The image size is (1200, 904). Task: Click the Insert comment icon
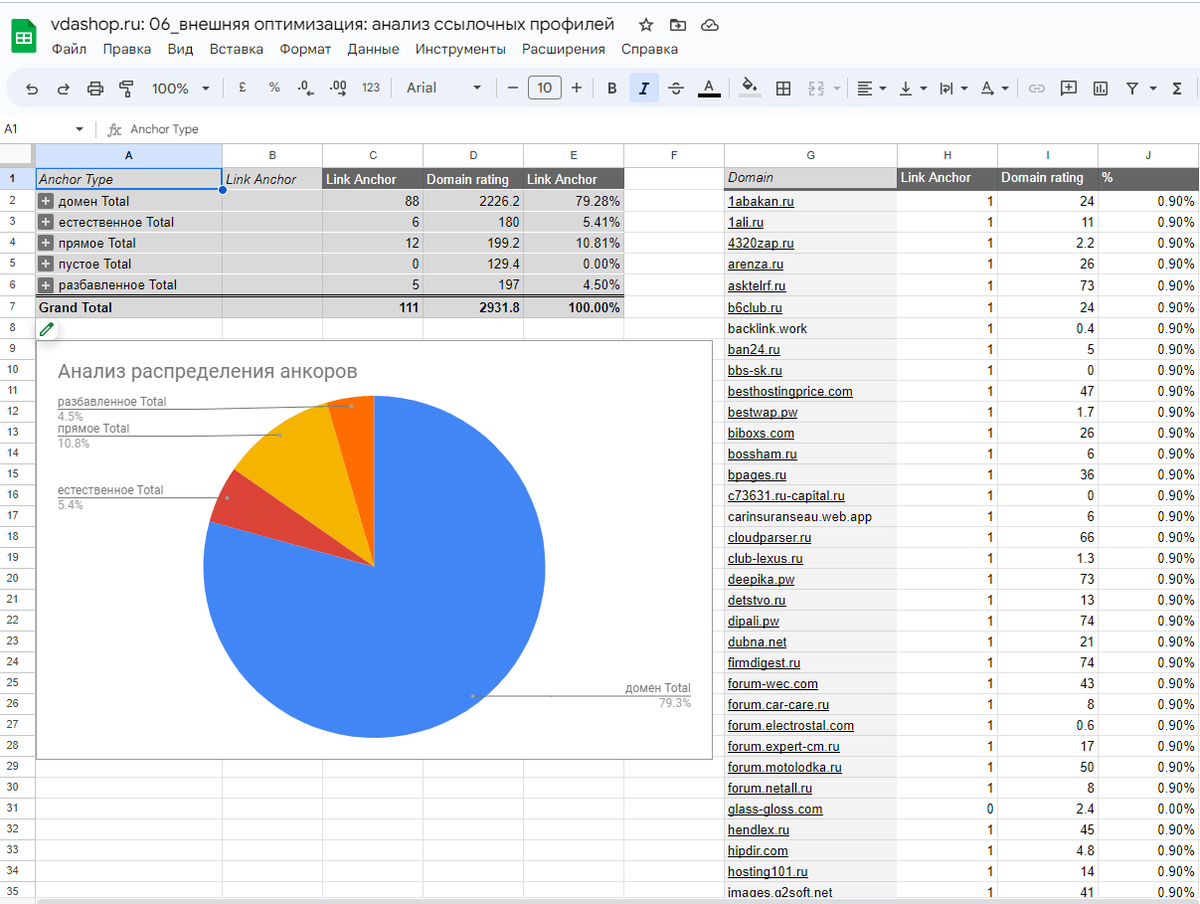[x=1069, y=88]
